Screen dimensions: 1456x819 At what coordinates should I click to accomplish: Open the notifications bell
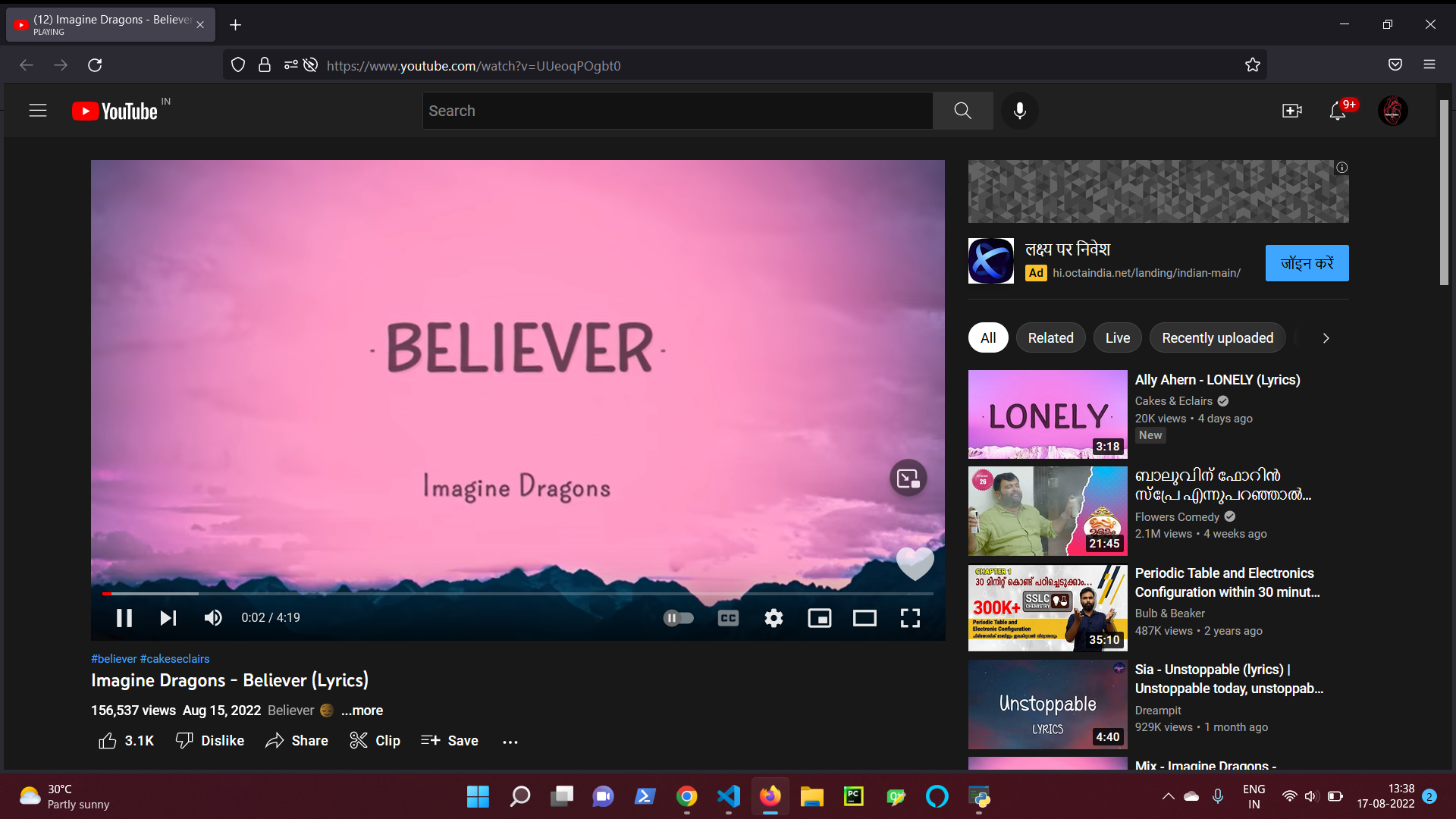(1338, 111)
